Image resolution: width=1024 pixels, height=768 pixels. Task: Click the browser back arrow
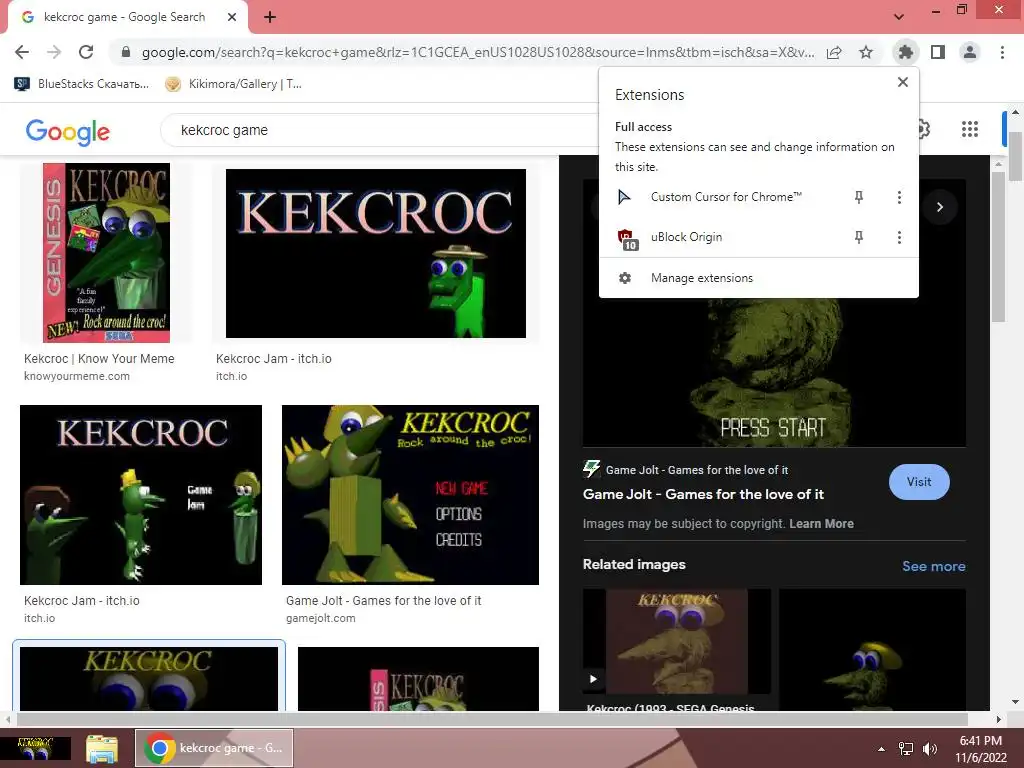tap(22, 52)
